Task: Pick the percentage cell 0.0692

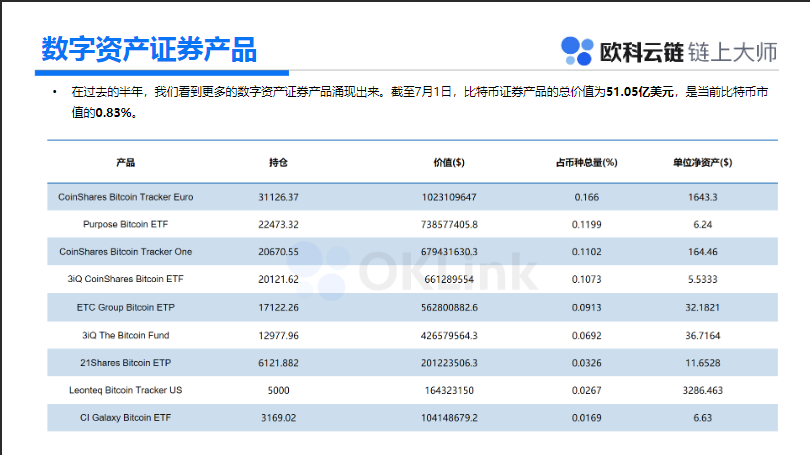Action: [x=586, y=336]
